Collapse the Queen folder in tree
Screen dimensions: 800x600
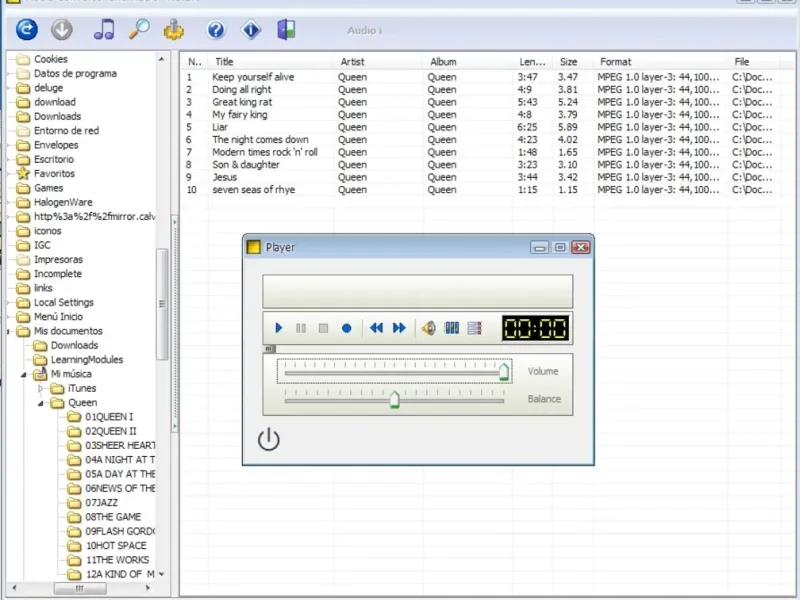pos(41,403)
